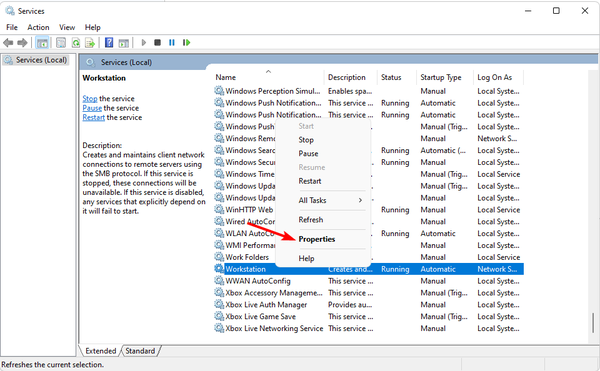Screen dimensions: 600x371
Task: Select the Work Folders service name
Action: point(247,257)
